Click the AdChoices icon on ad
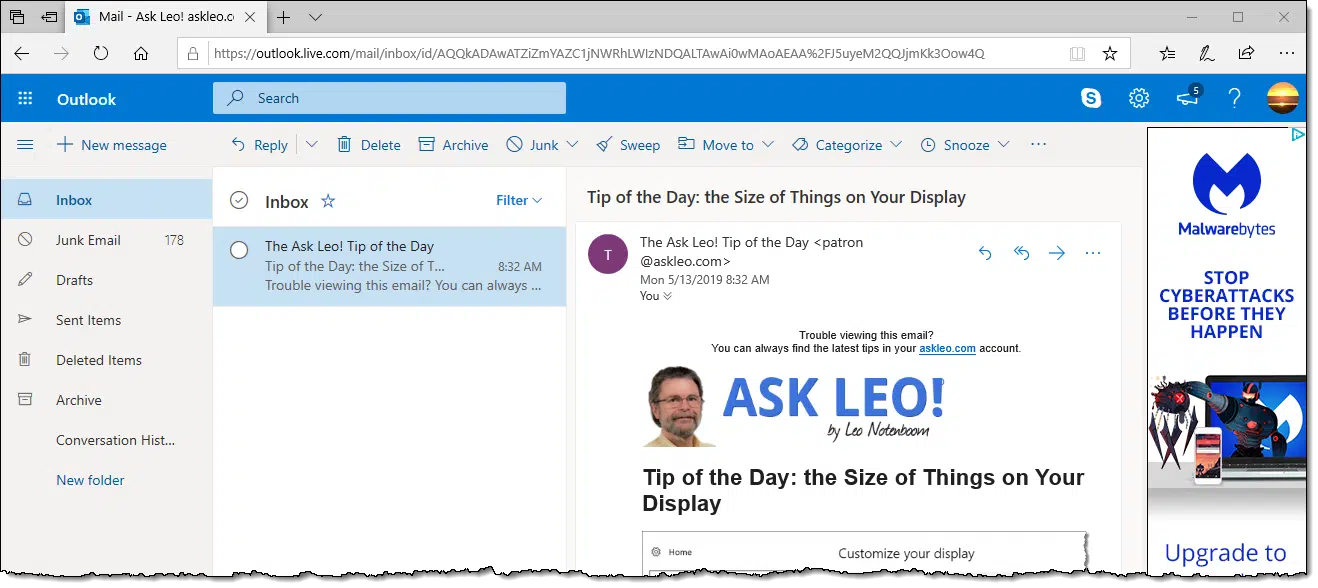 tap(1297, 135)
